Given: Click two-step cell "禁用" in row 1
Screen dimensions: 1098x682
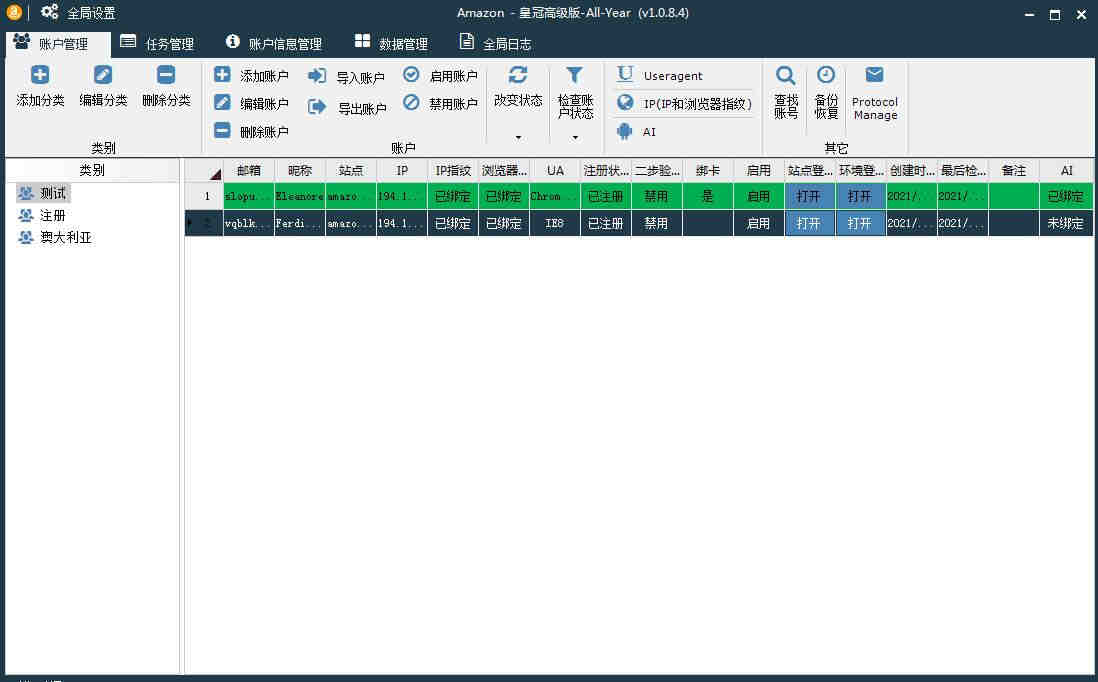Looking at the screenshot, I should 657,196.
